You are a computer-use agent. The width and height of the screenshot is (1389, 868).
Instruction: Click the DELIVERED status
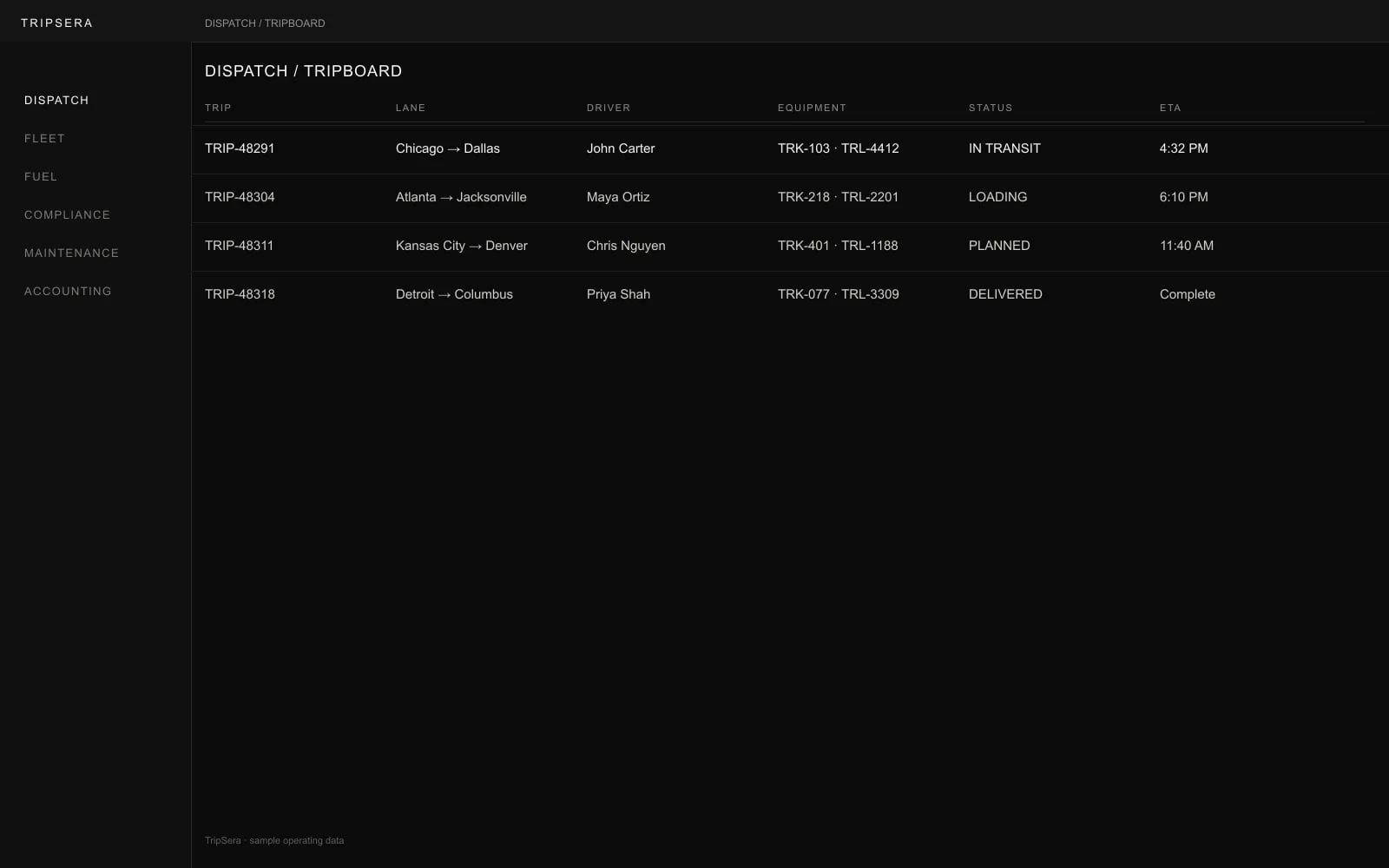[x=1005, y=294]
